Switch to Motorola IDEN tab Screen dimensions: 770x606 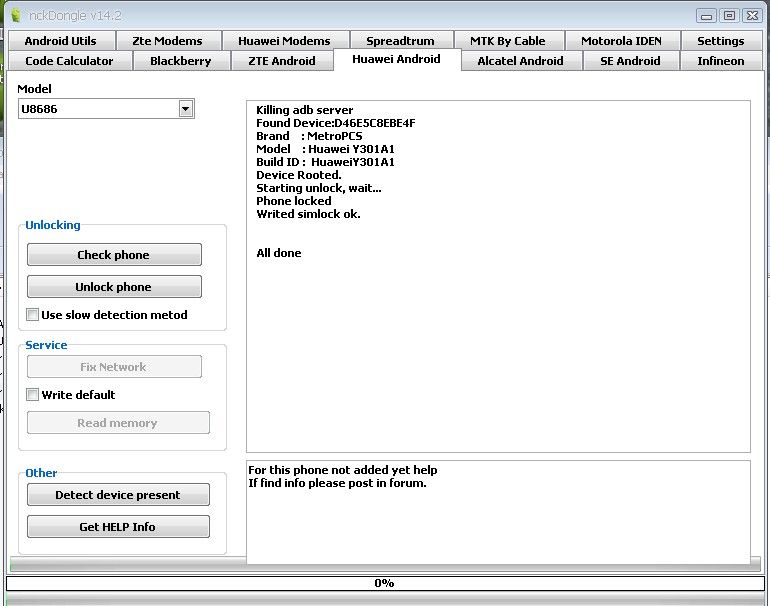[x=621, y=41]
